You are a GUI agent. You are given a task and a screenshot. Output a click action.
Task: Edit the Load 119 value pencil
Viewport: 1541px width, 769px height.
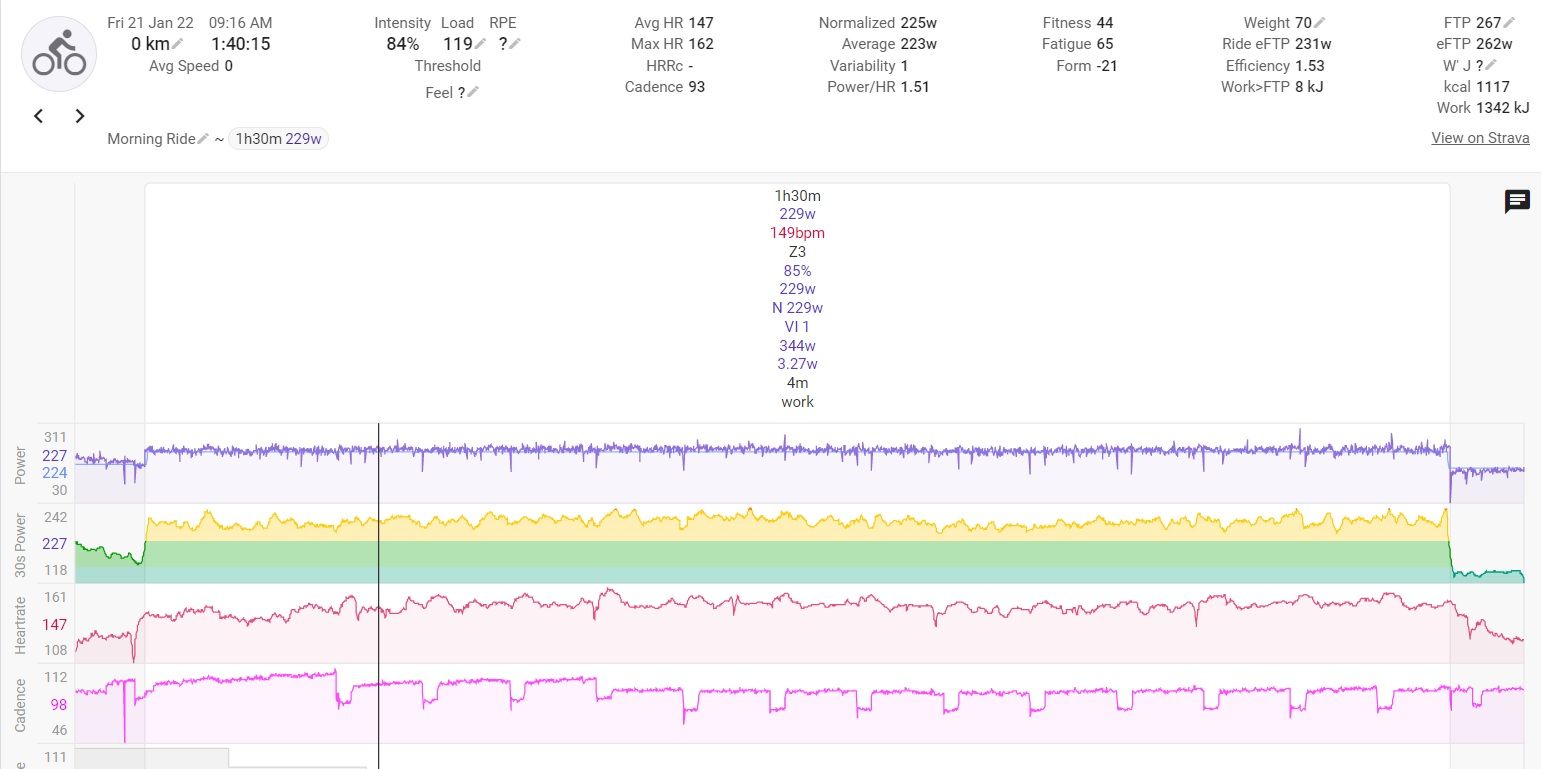480,44
